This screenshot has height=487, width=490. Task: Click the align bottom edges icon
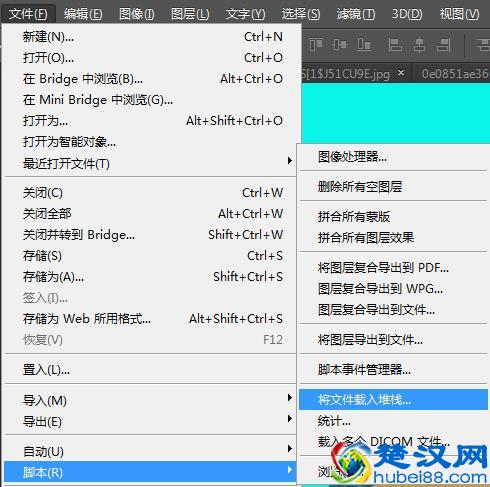coord(364,45)
